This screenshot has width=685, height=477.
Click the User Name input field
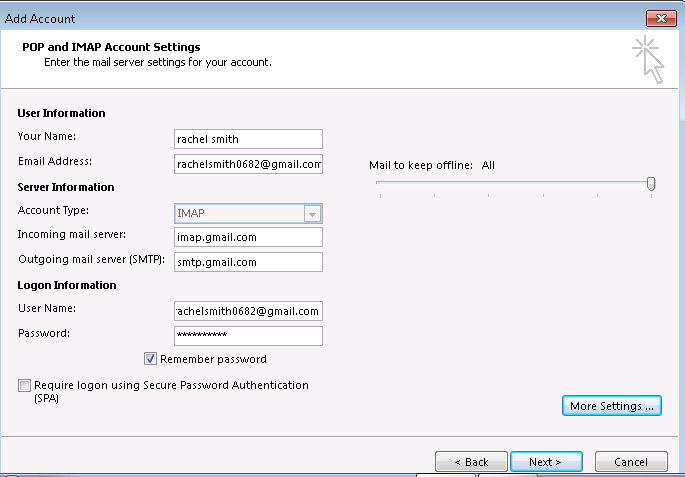248,311
